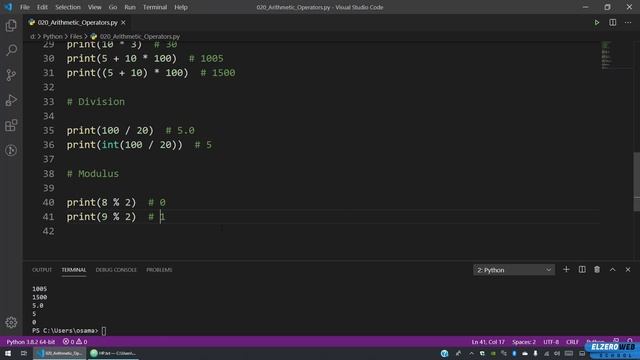Viewport: 640px width, 360px height.
Task: Click 'print(8 % 2)' on line 40
Action: [x=101, y=202]
